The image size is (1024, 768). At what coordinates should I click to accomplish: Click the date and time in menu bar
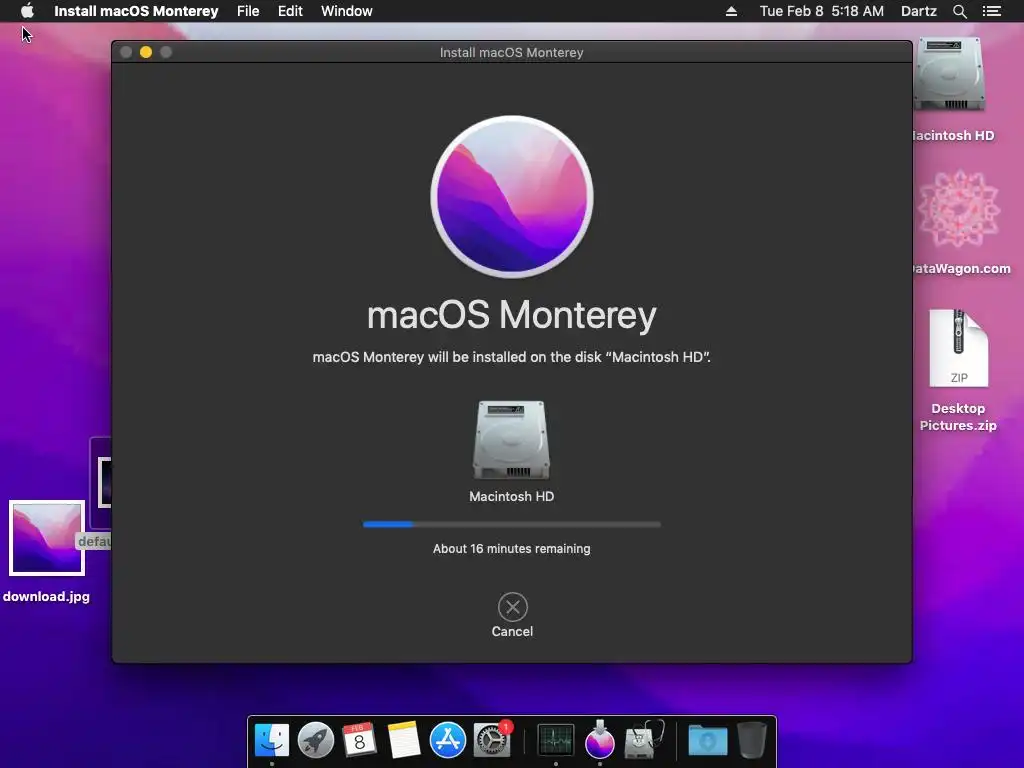coord(822,11)
